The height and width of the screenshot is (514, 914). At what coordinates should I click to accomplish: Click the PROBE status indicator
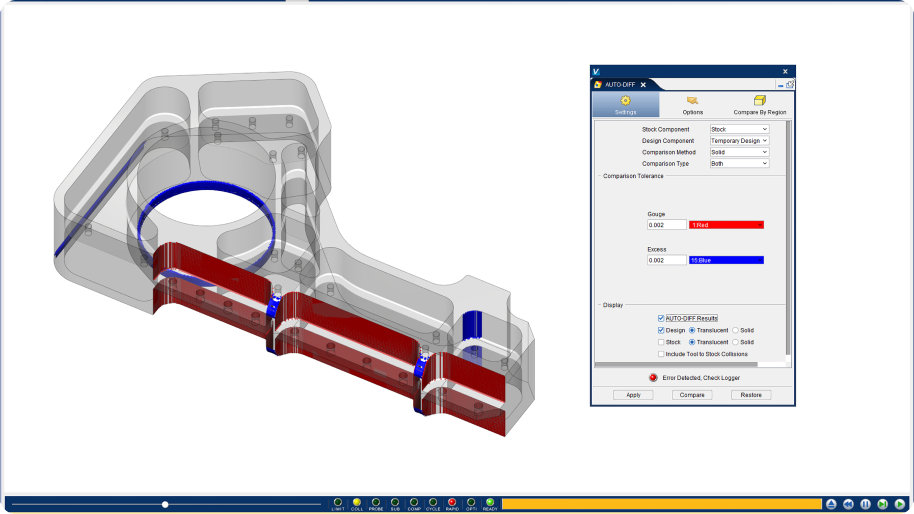coord(376,502)
